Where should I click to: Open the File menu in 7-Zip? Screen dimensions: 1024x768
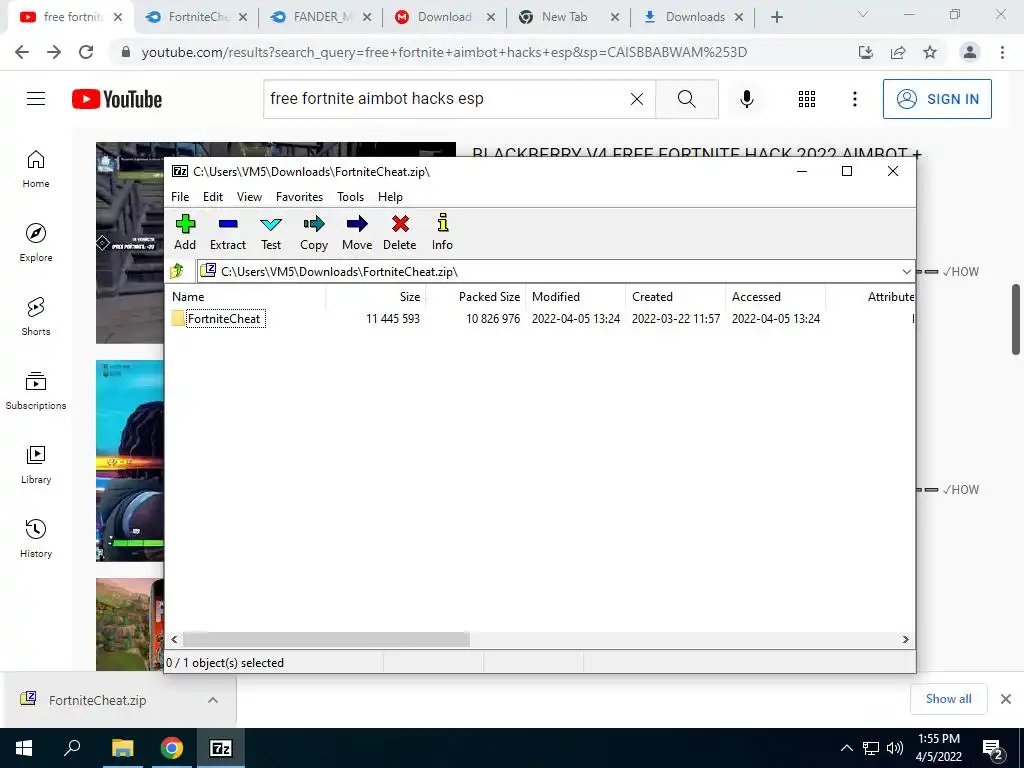[180, 197]
